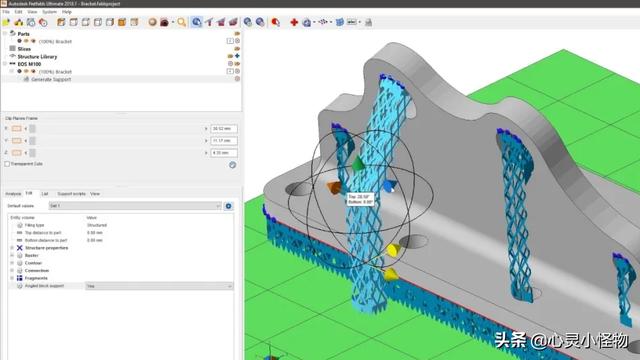Click the magnifying glass zoom tool icon
Image resolution: width=640 pixels, height=360 pixels.
181,22
